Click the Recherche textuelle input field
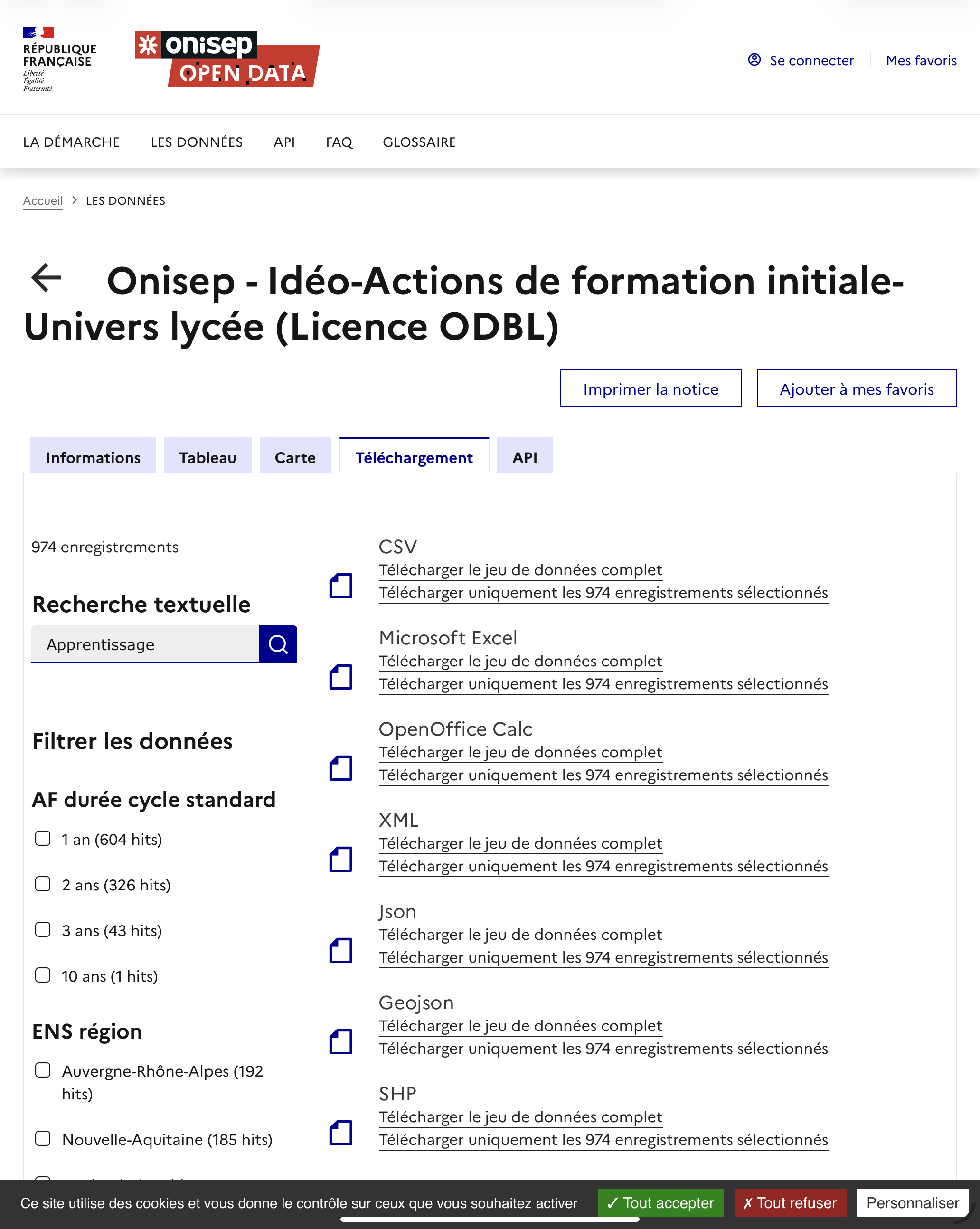 (145, 644)
